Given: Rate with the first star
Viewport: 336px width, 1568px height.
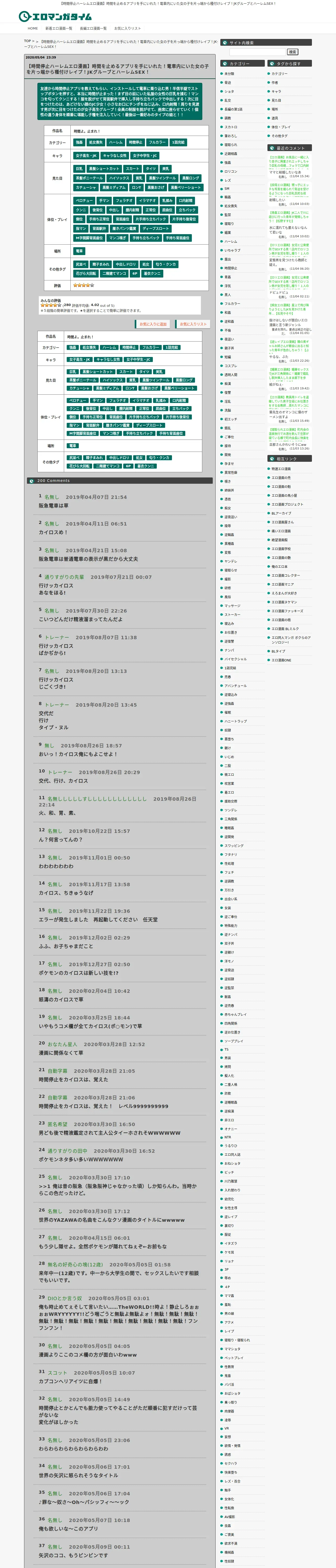Looking at the screenshot, I should (43, 305).
